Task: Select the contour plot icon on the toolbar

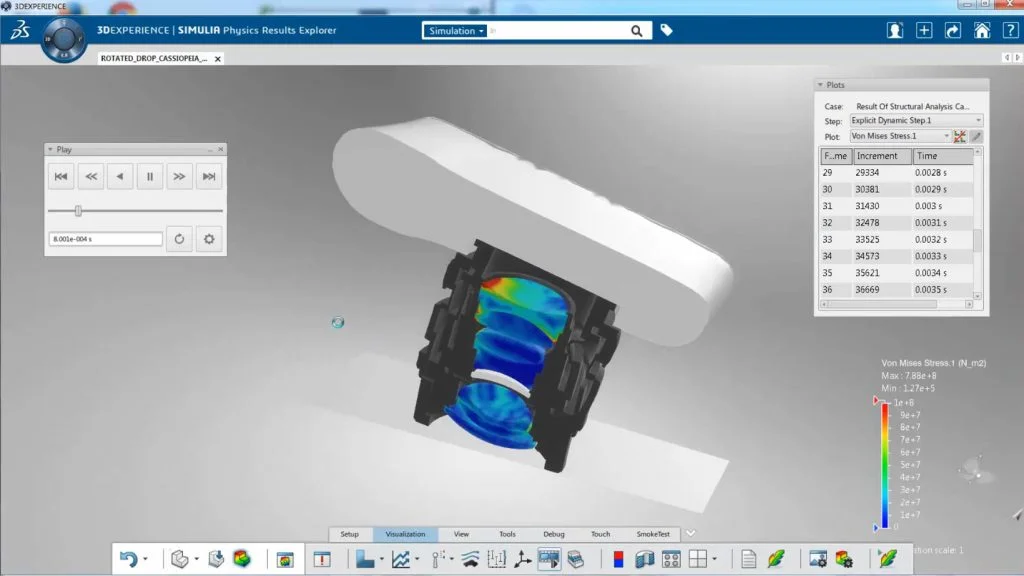Action: (366, 560)
